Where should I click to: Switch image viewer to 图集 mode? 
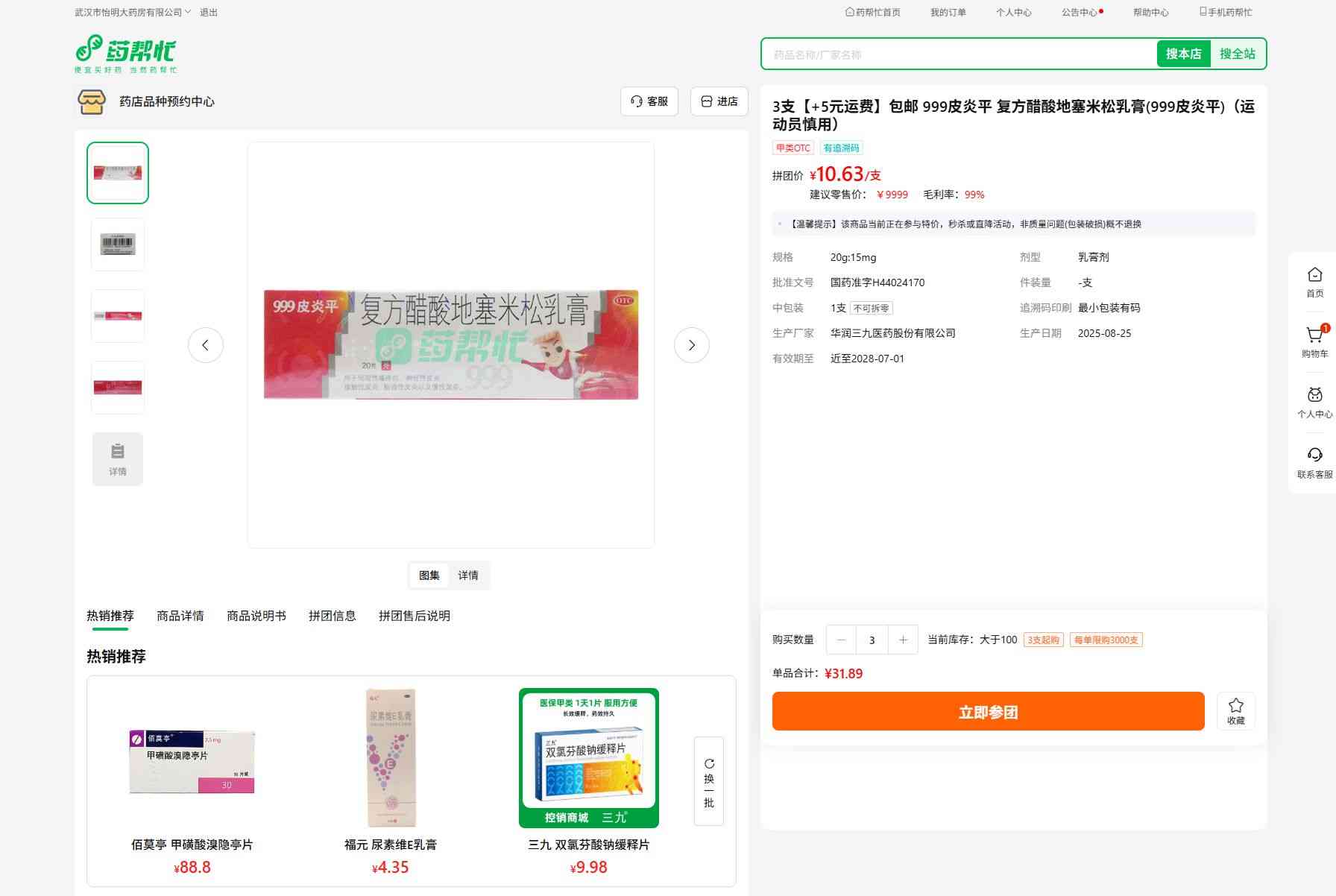coord(429,575)
